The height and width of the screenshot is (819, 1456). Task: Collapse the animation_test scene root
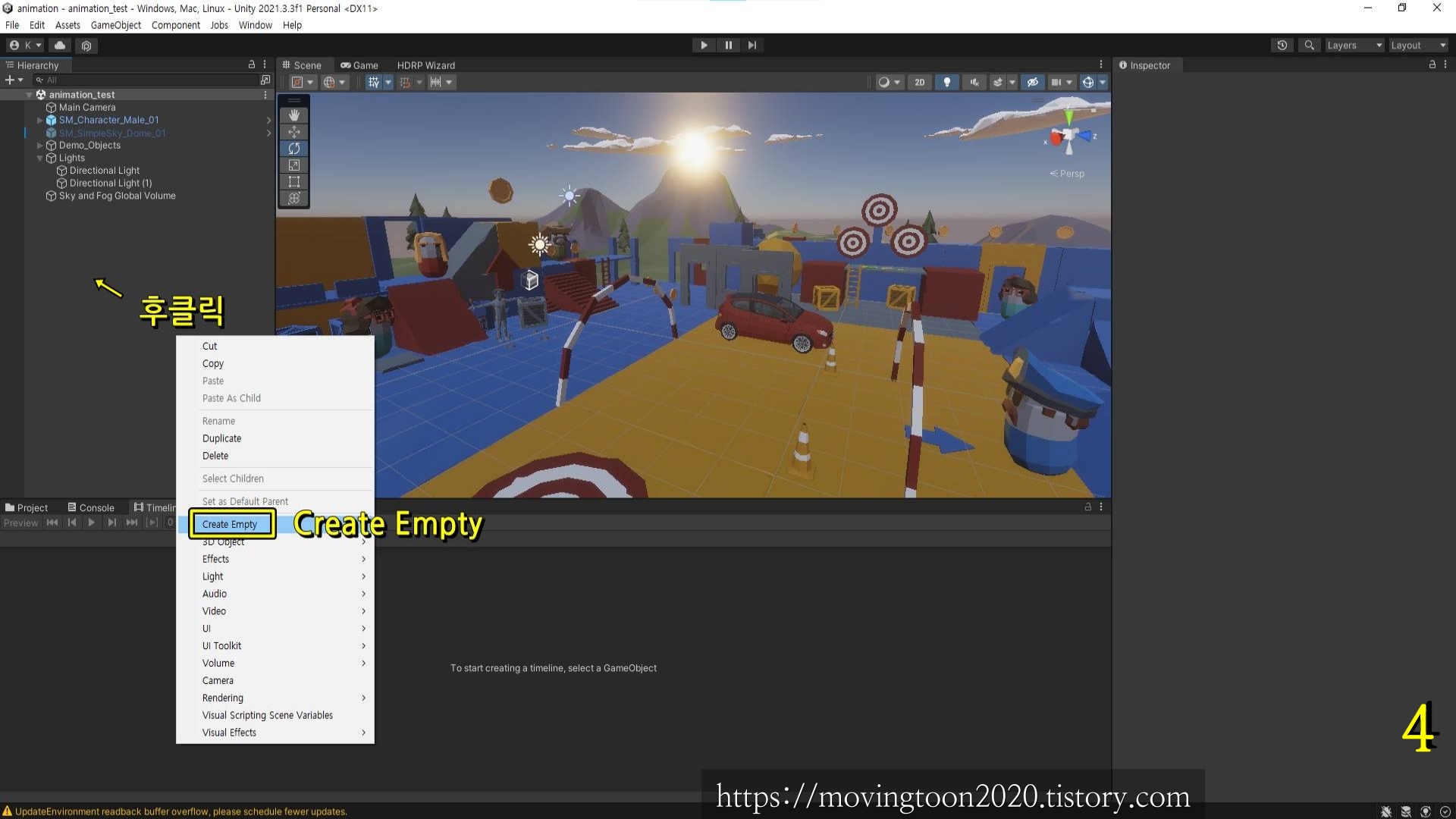(x=30, y=95)
